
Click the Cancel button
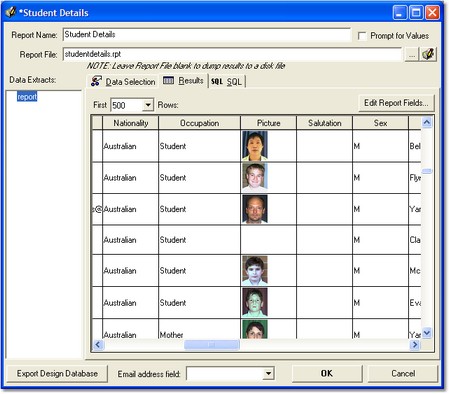pyautogui.click(x=403, y=373)
